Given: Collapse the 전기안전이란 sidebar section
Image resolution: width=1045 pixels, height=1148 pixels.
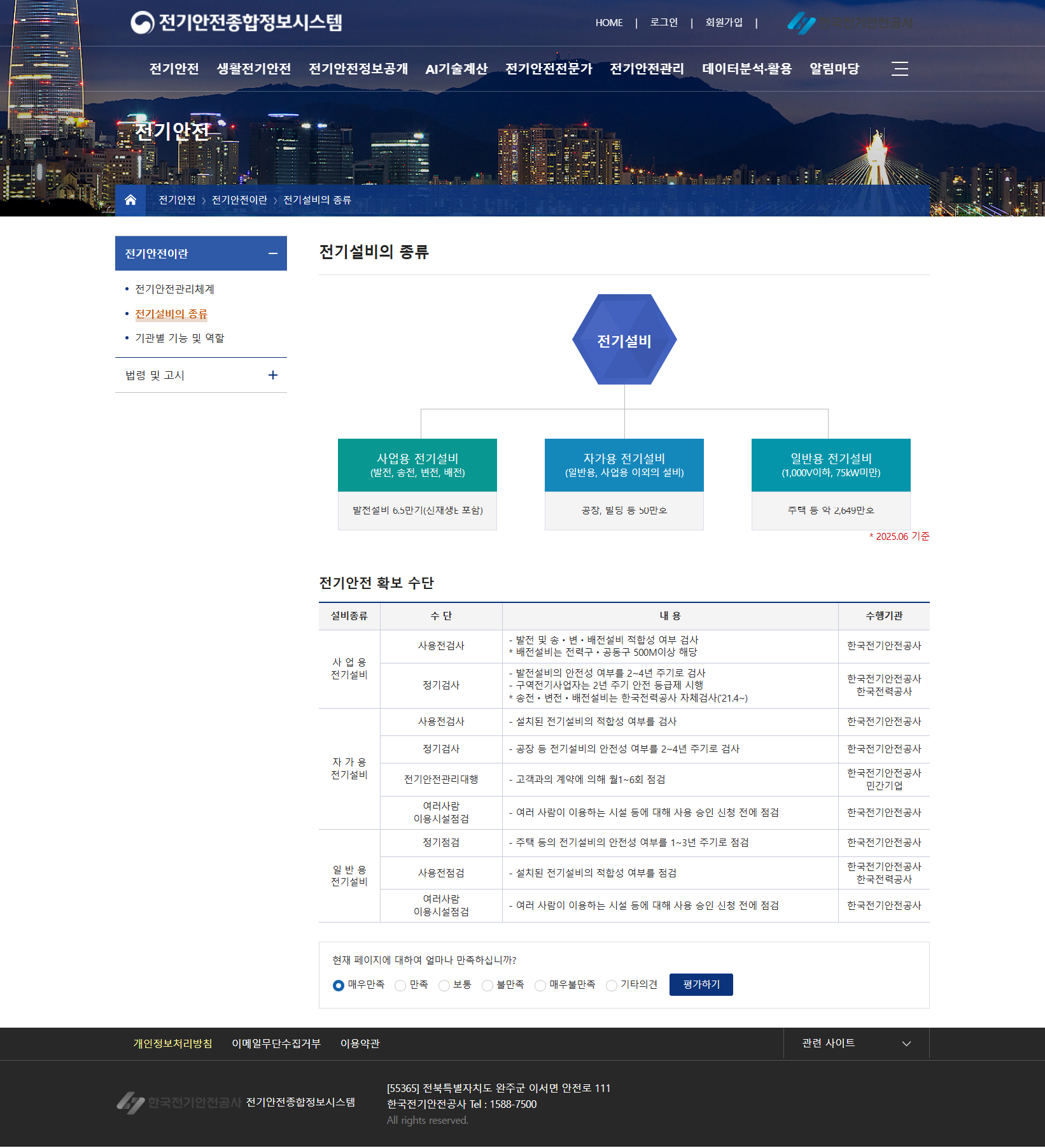Looking at the screenshot, I should [x=273, y=253].
